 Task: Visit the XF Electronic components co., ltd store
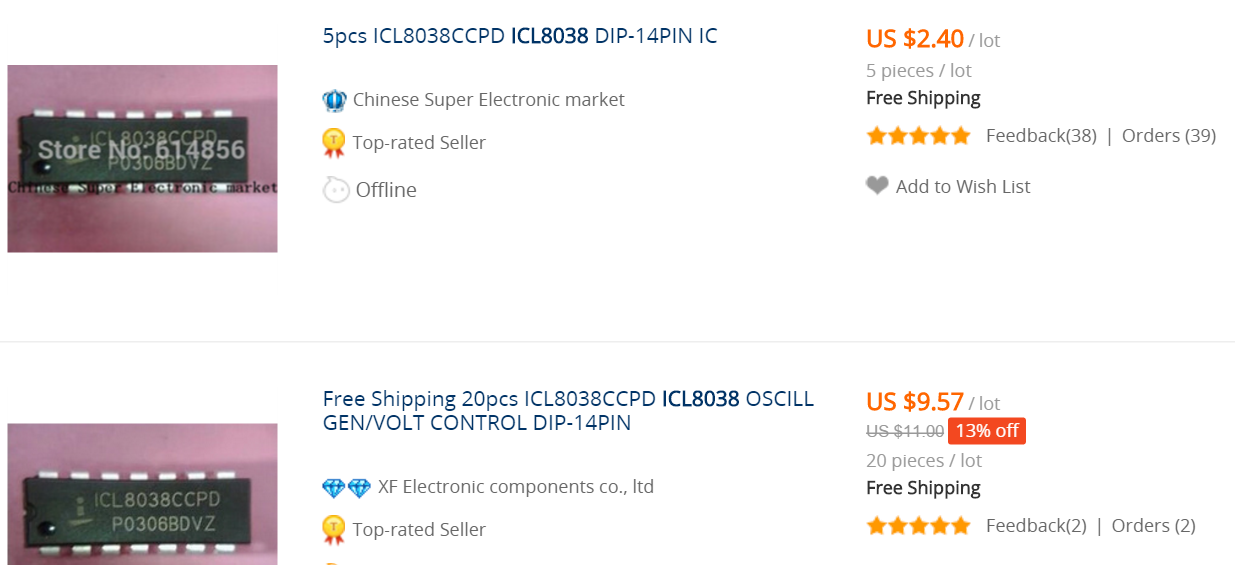tap(515, 487)
